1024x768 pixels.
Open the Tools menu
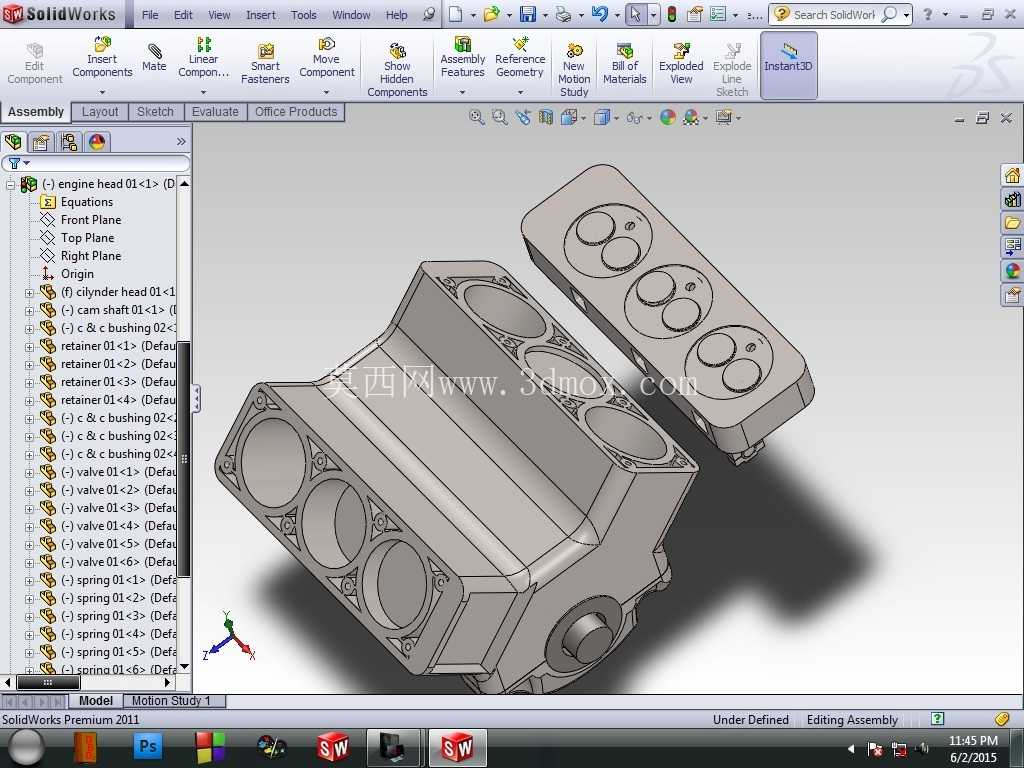pos(304,14)
